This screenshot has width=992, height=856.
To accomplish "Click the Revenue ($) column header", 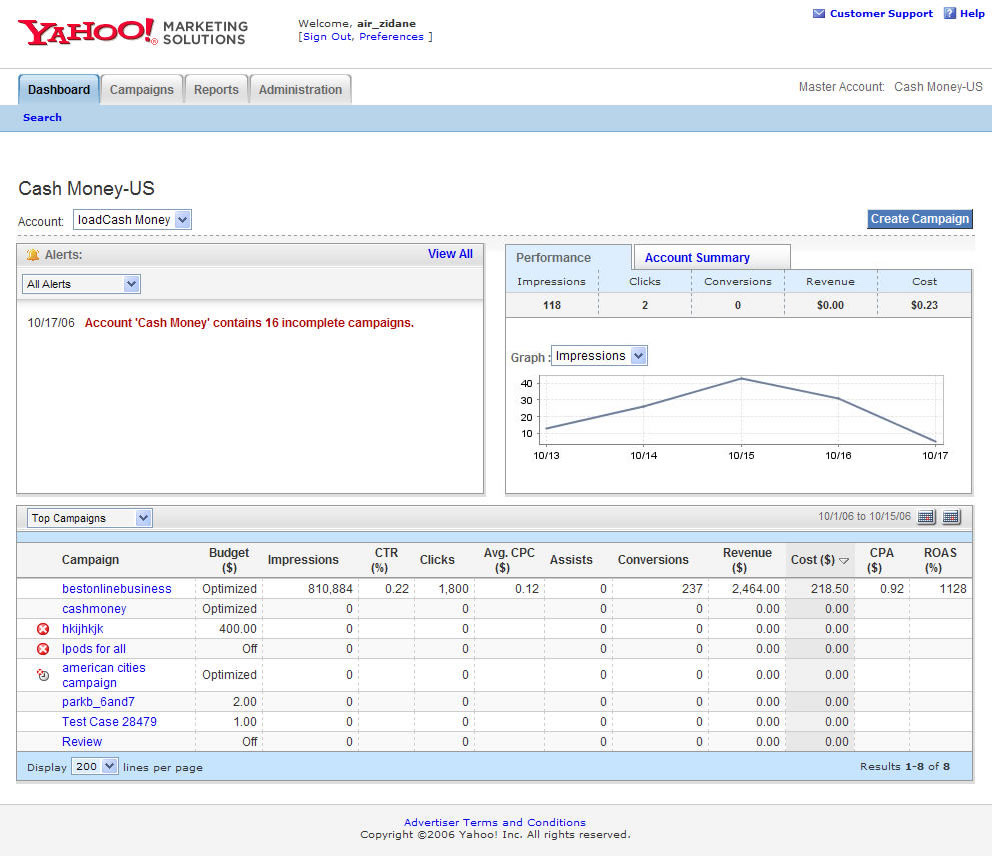I will pos(747,560).
